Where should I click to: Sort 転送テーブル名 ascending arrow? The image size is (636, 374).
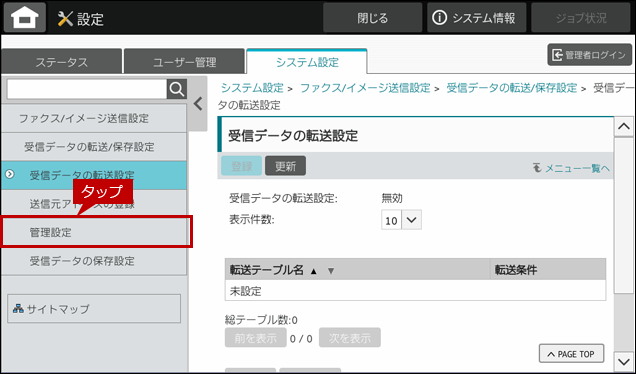click(x=313, y=271)
